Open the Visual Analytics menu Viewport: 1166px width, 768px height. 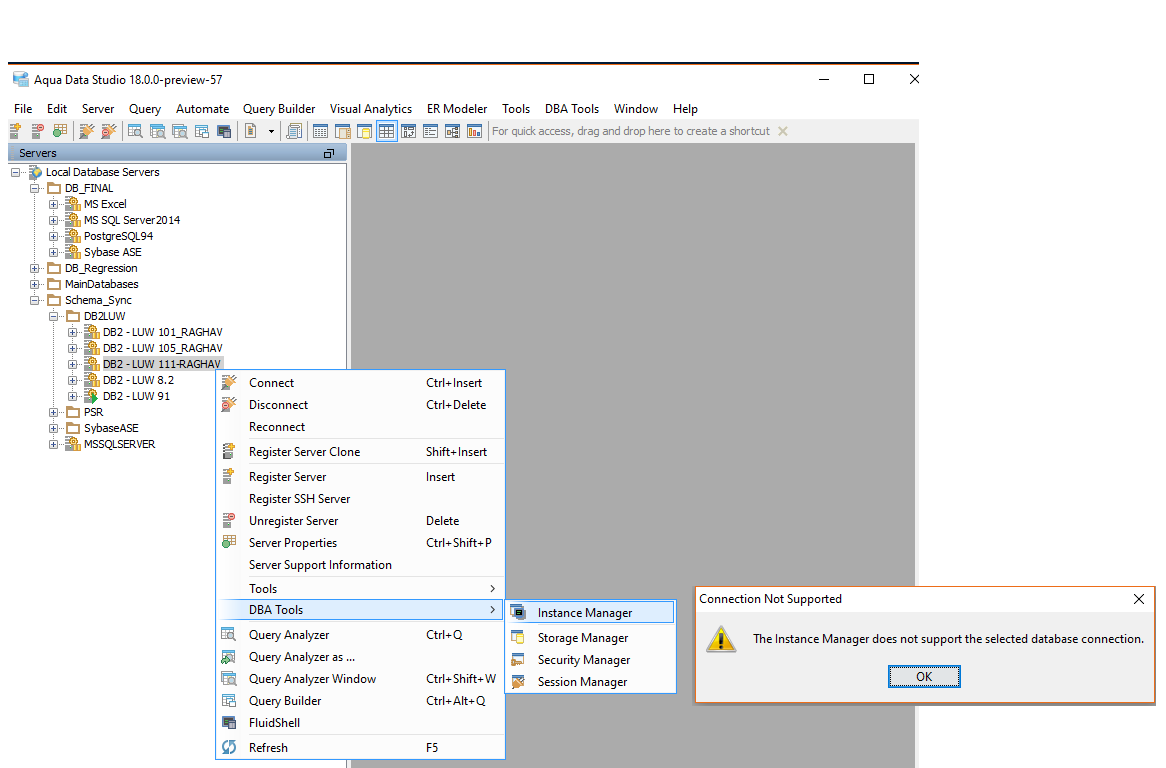click(370, 109)
